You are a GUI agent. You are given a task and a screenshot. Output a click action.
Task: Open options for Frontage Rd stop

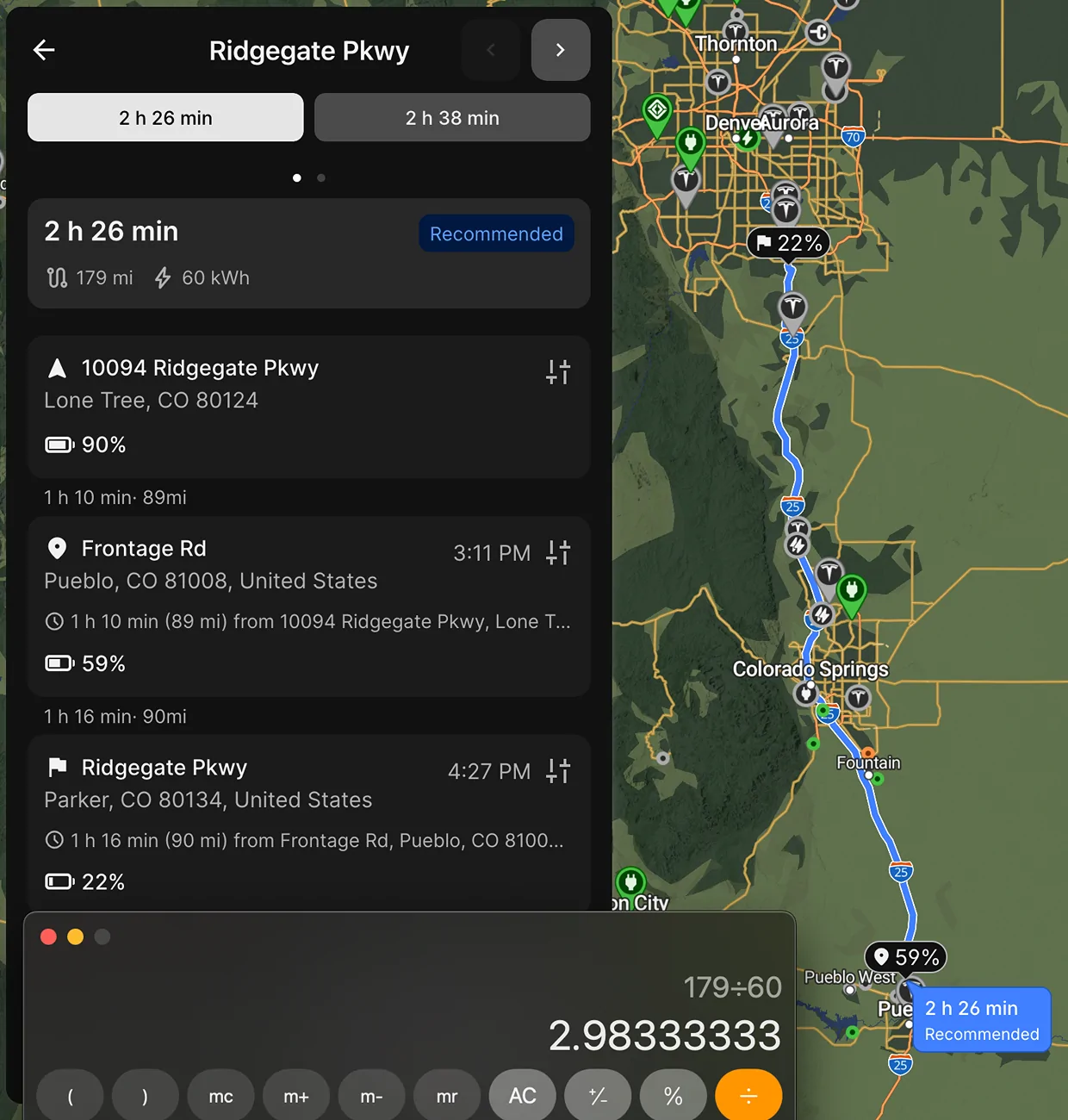coord(558,552)
